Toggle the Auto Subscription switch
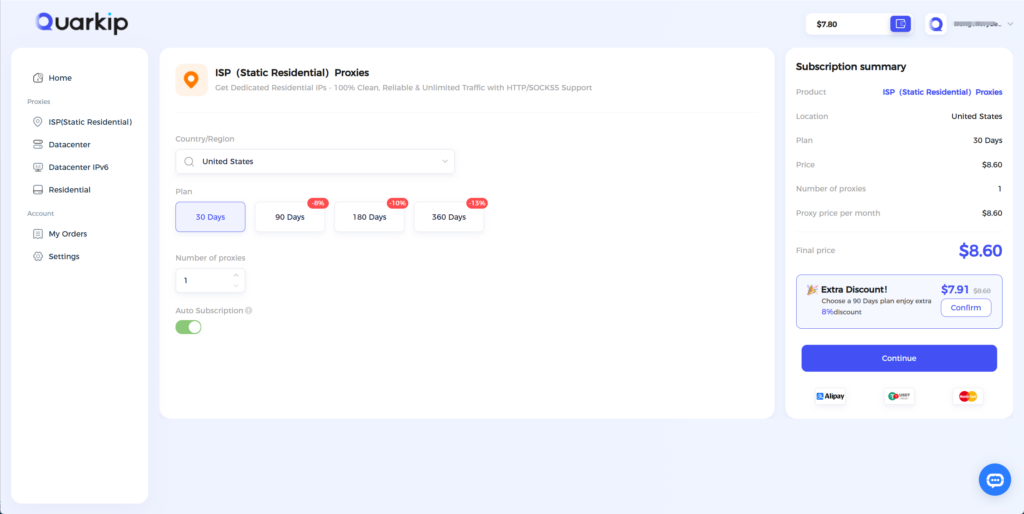1024x514 pixels. coord(189,327)
